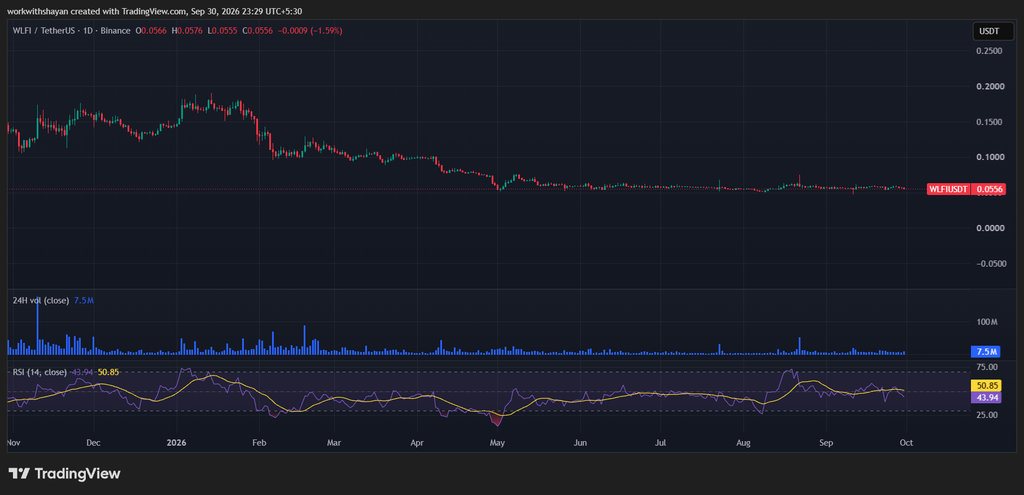The image size is (1024, 495).
Task: Click the Nov date on time axis
Action: tap(13, 442)
